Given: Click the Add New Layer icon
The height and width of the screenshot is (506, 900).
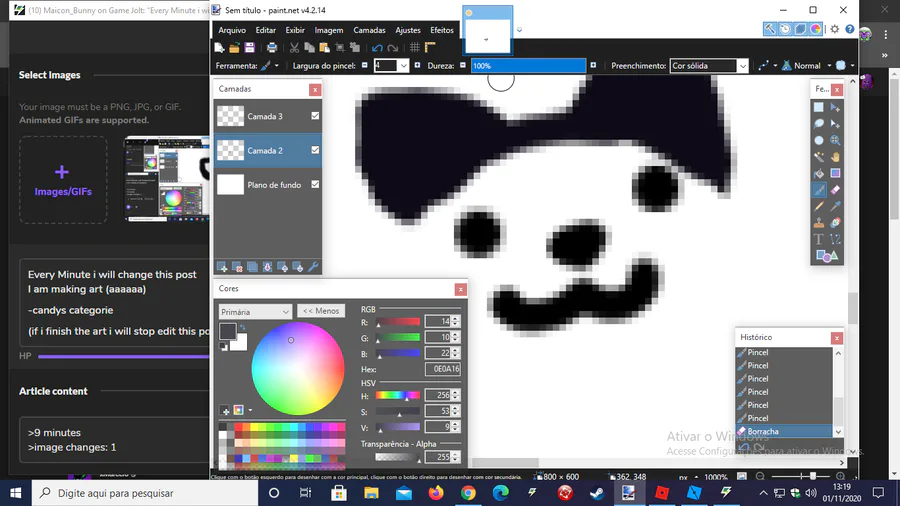Looking at the screenshot, I should coord(222,267).
